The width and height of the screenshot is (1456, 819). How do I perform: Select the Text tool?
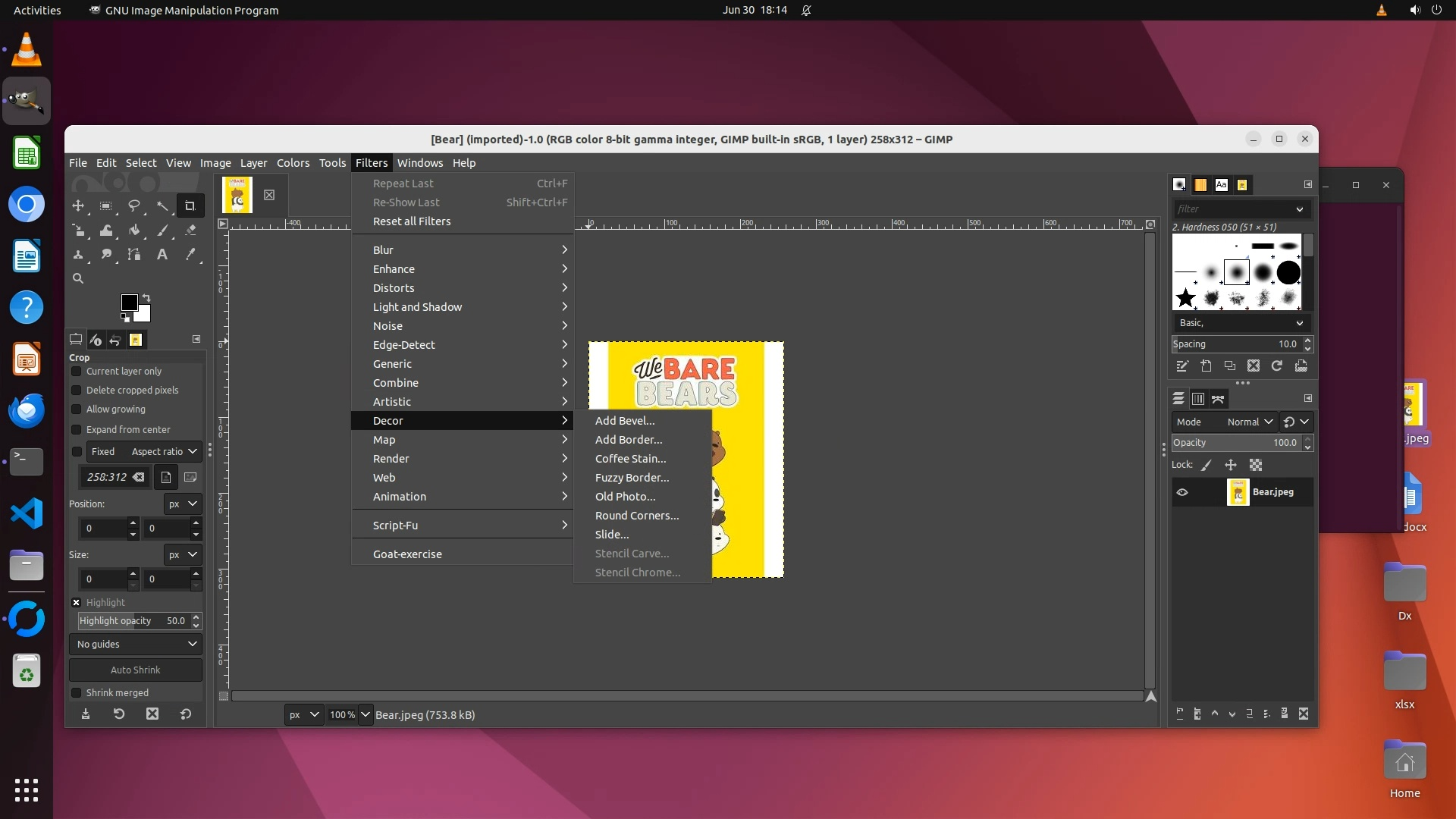[162, 255]
